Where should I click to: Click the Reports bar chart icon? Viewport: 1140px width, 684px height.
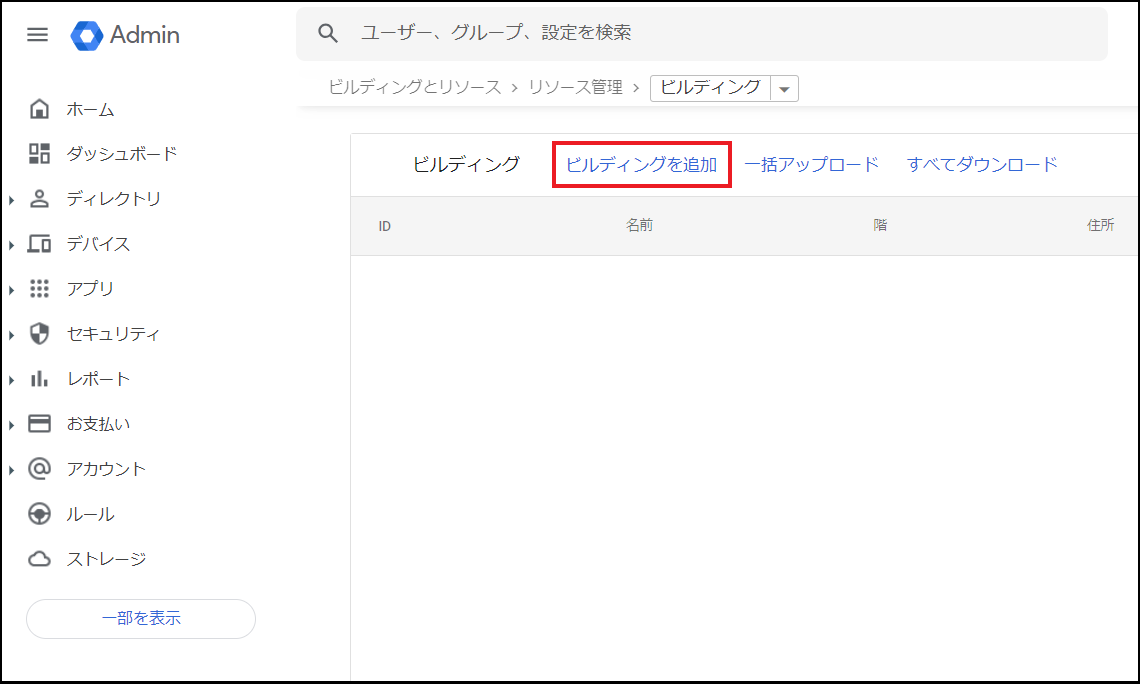pos(39,379)
